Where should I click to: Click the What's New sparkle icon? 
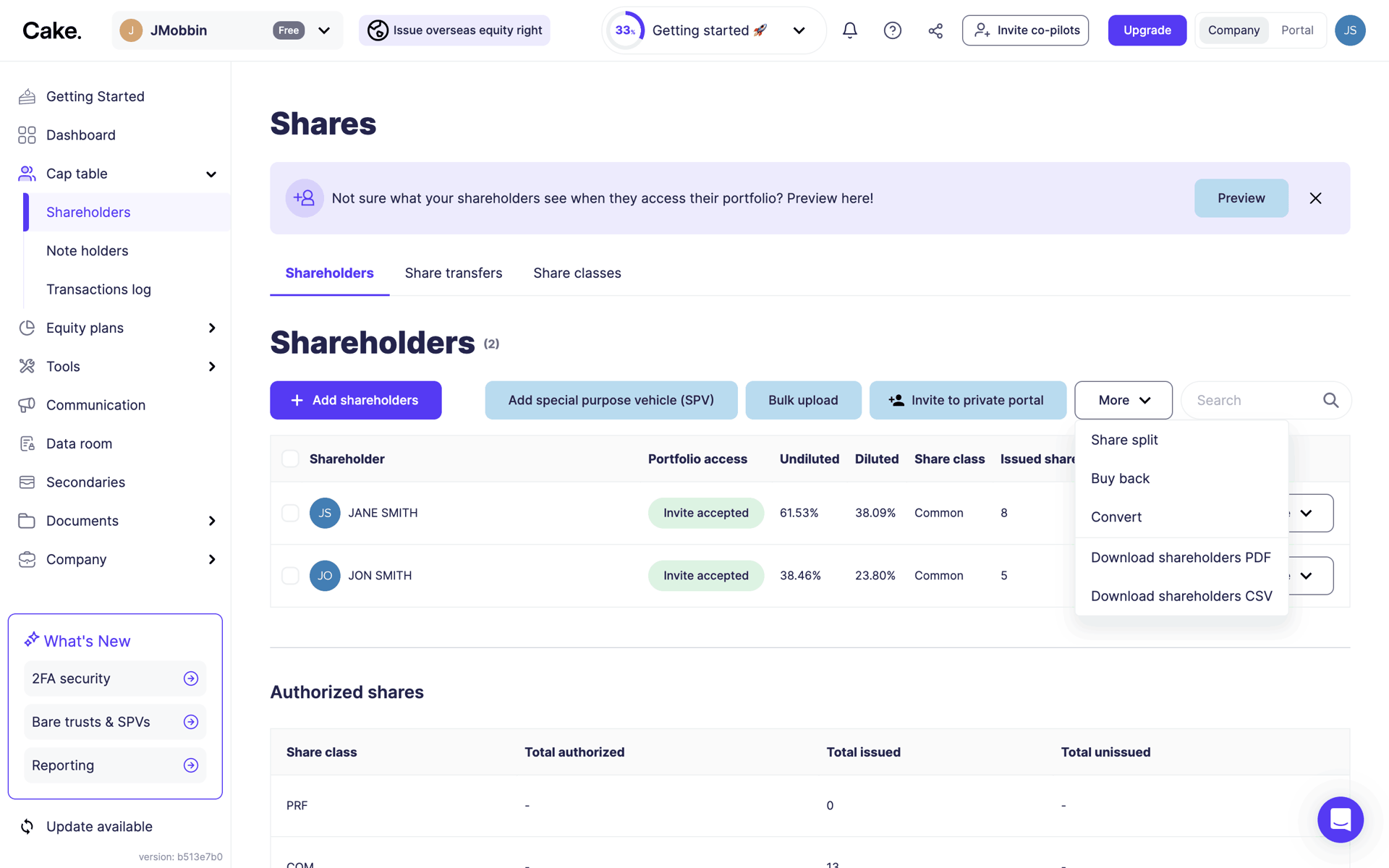(x=31, y=639)
